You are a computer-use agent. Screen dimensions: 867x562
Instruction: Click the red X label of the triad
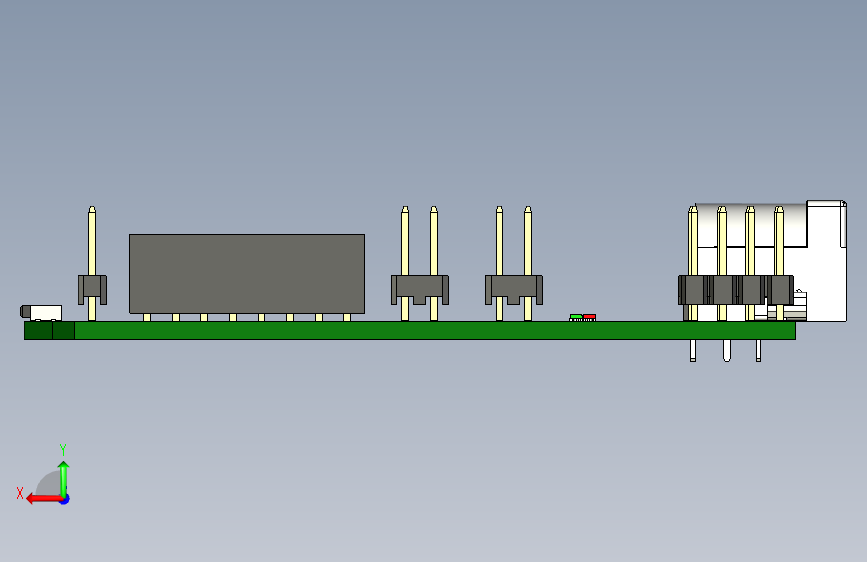click(x=20, y=493)
